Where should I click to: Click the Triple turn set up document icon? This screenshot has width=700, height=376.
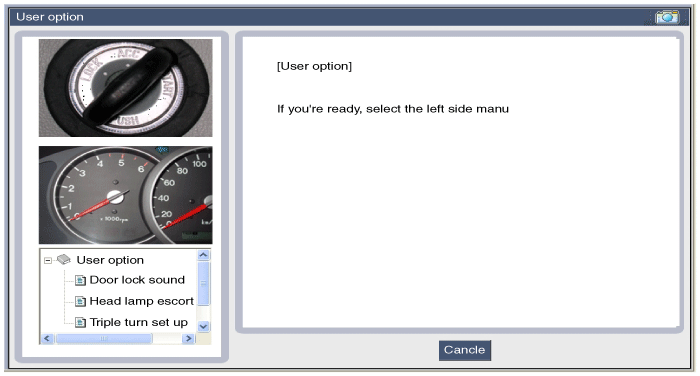click(80, 322)
